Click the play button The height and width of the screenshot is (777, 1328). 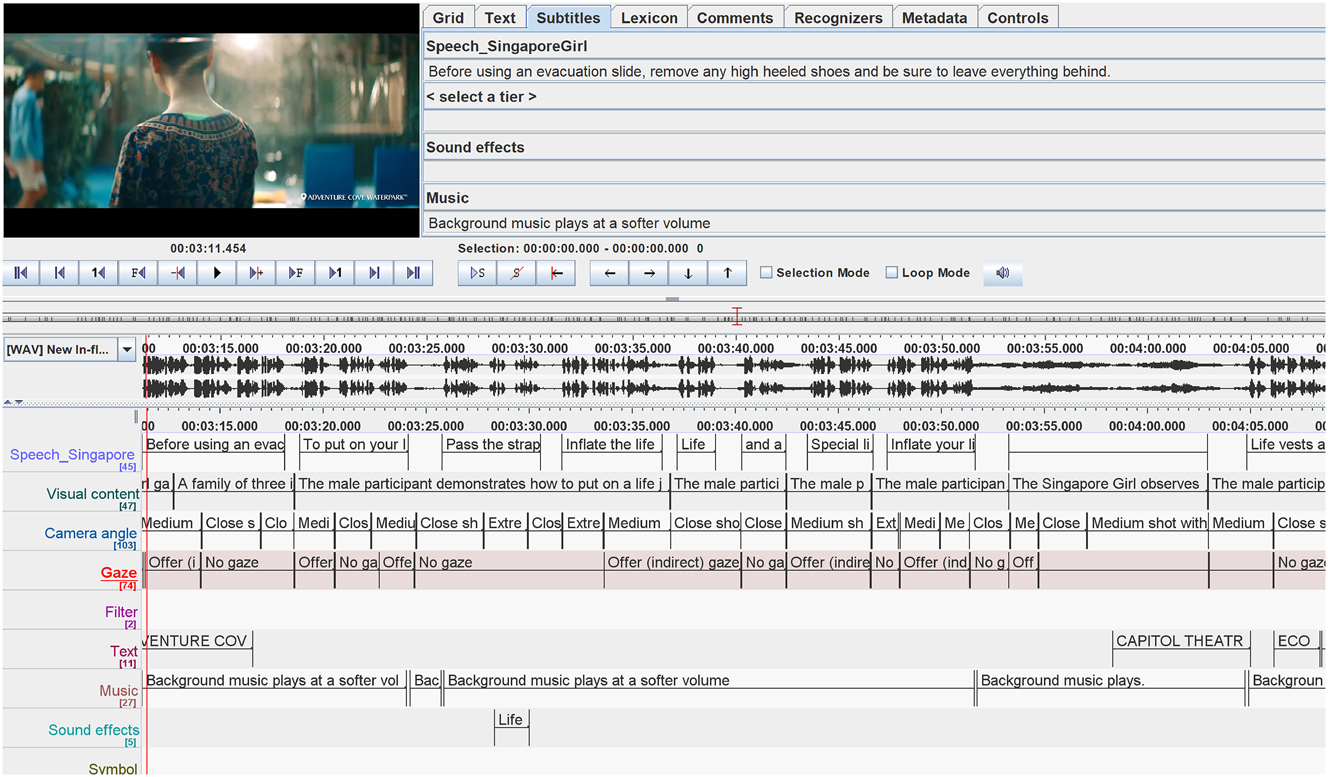217,273
